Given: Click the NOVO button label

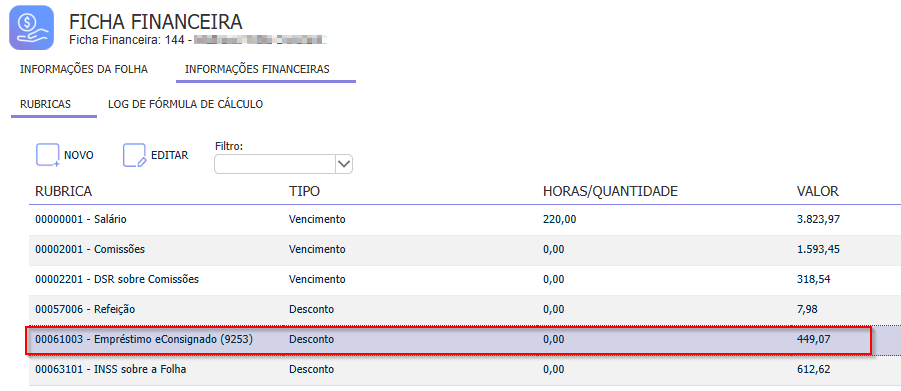Looking at the screenshot, I should (x=79, y=155).
